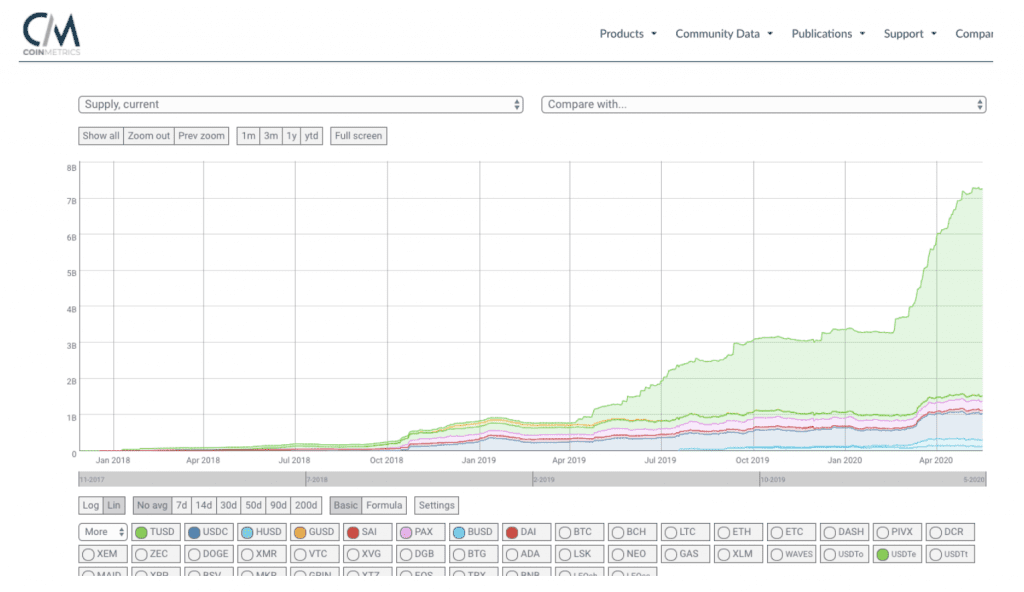
Task: Disable the green USDTe series
Action: click(896, 553)
